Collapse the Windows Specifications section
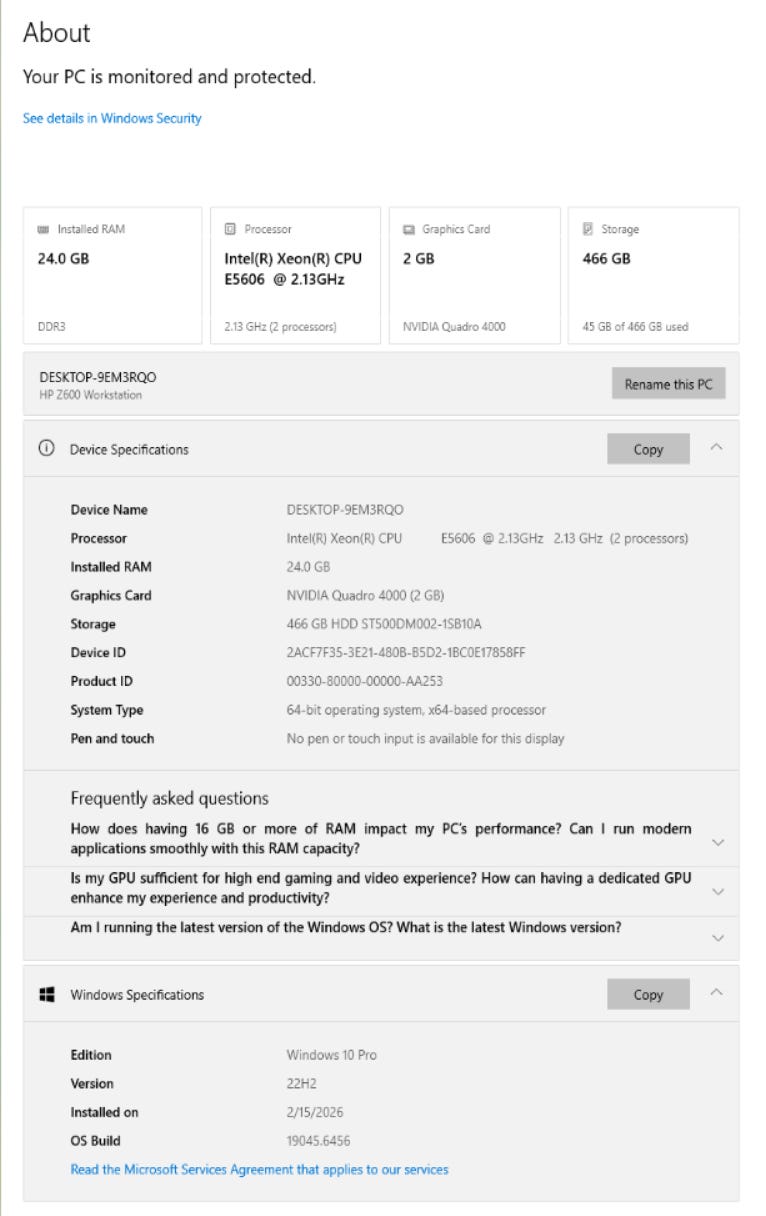This screenshot has height=1216, width=766. tap(716, 993)
